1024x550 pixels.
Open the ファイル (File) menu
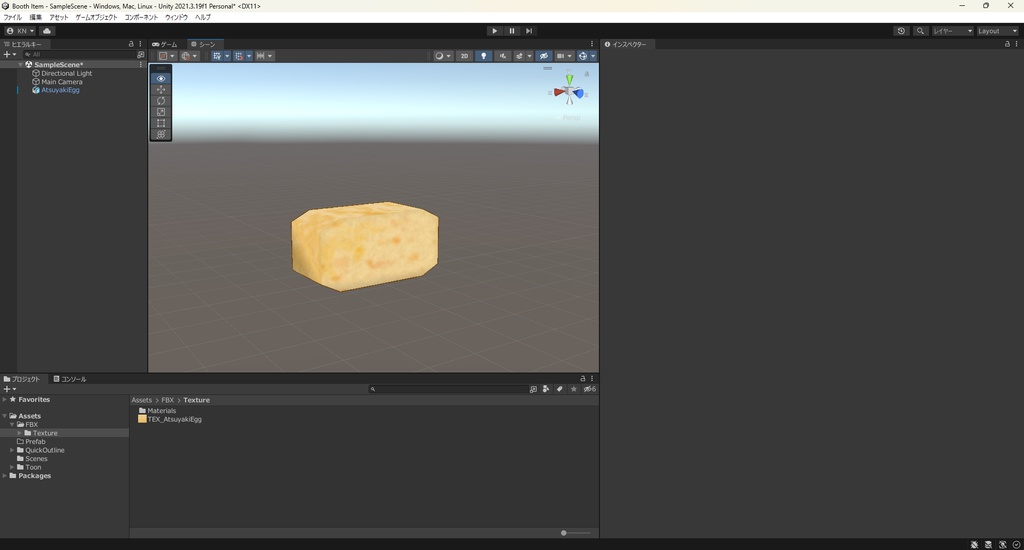tap(12, 18)
